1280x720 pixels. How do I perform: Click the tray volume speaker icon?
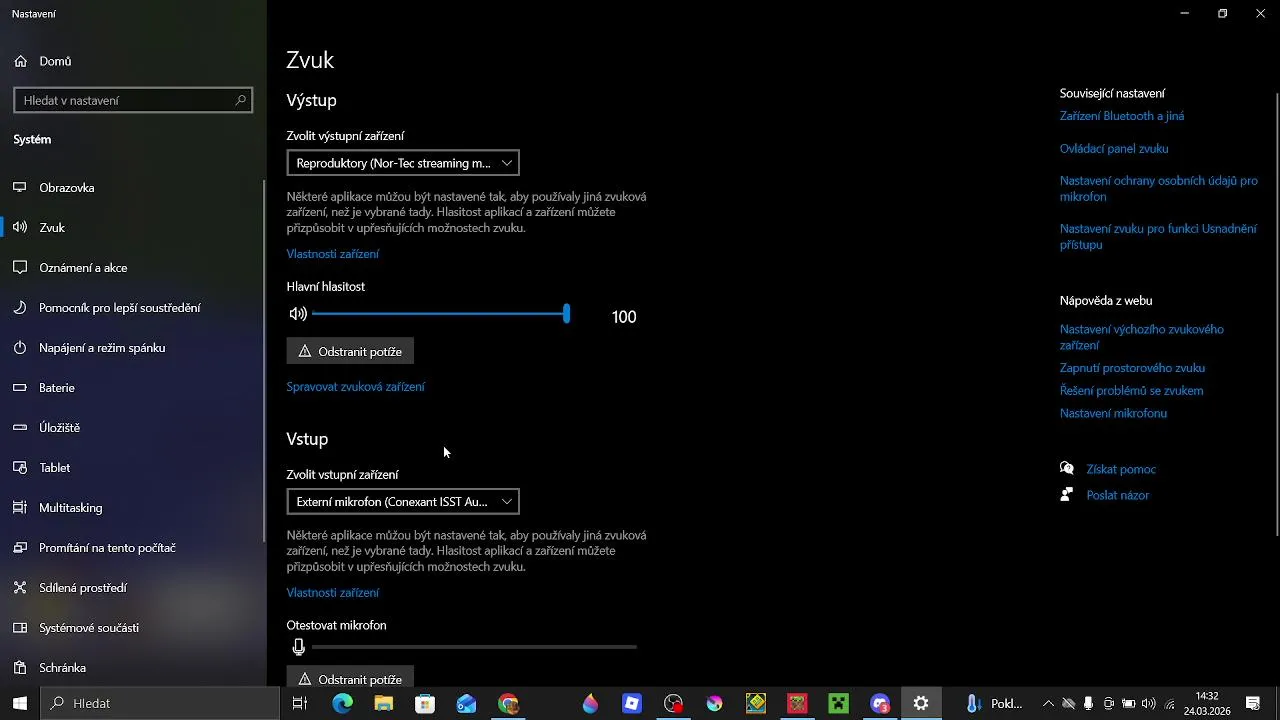coord(1148,704)
